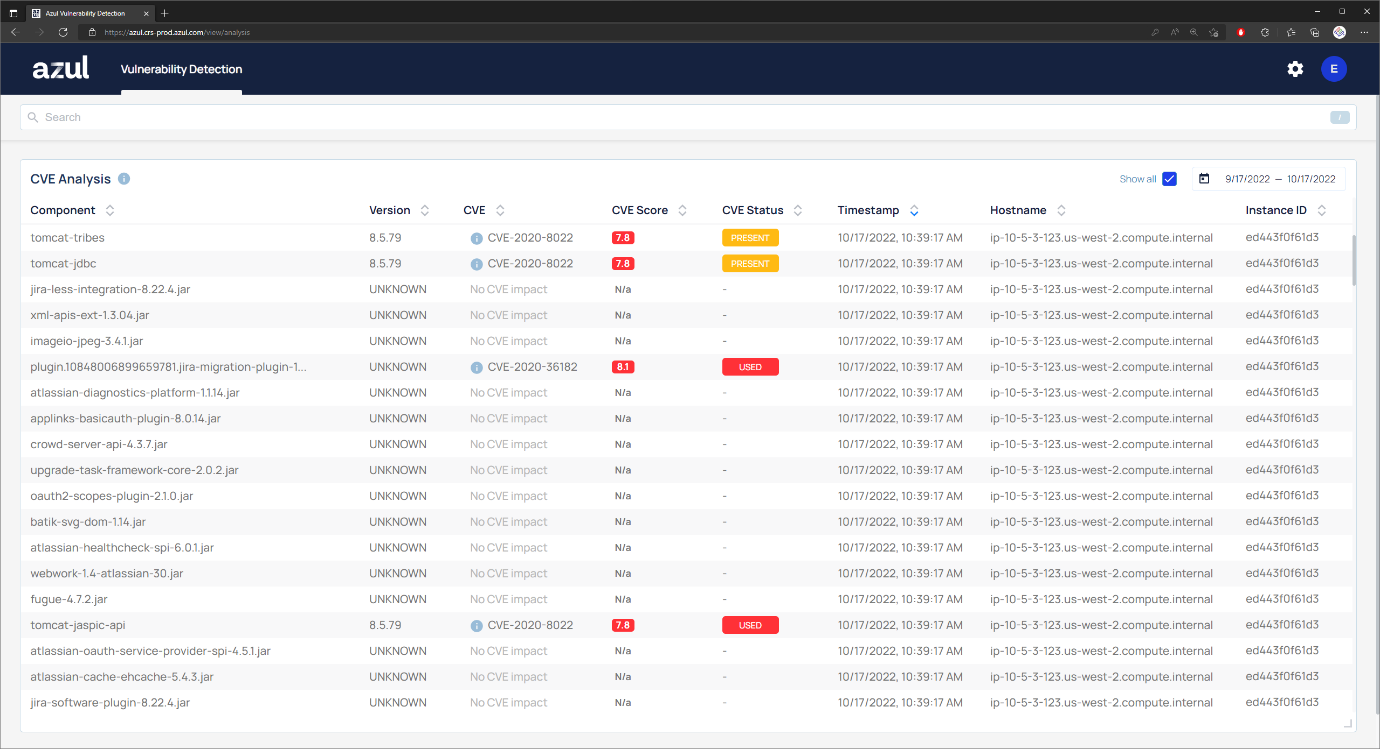This screenshot has height=749, width=1380.
Task: Open the user account avatar E
Action: coord(1334,69)
